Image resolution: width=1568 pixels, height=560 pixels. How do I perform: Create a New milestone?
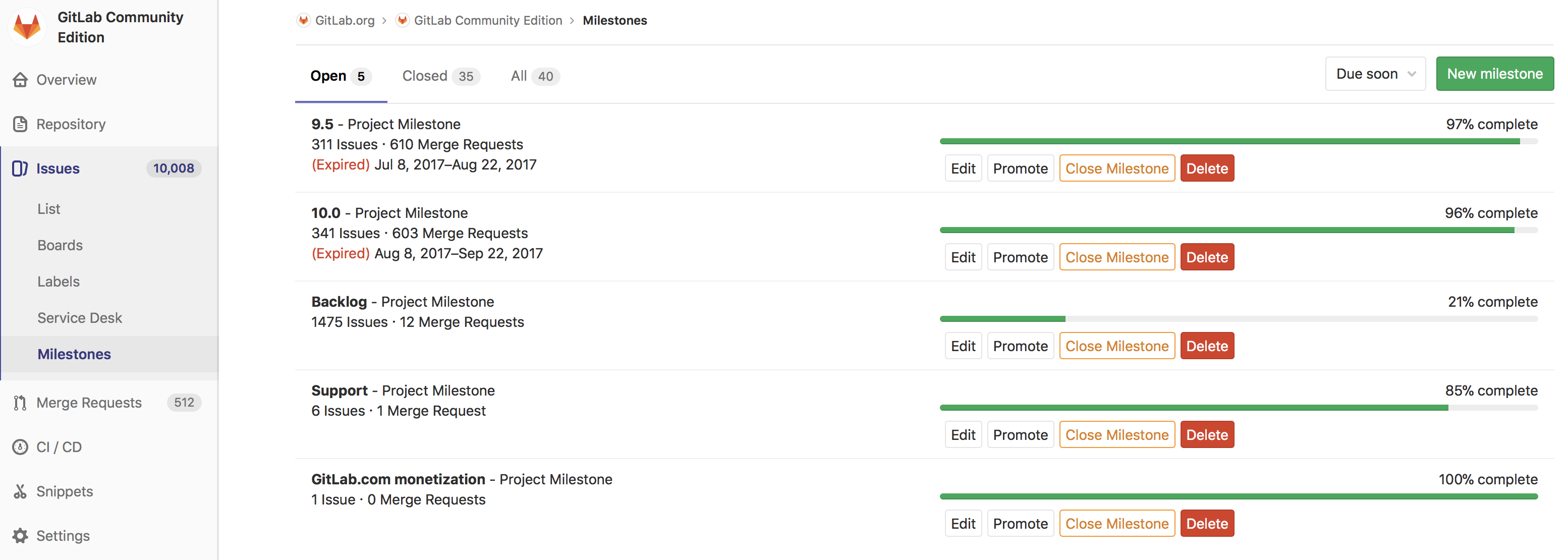tap(1494, 73)
